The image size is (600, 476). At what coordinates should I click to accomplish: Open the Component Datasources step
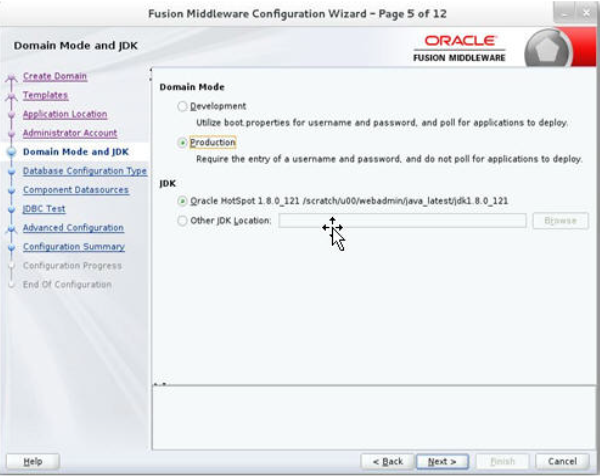pos(76,190)
